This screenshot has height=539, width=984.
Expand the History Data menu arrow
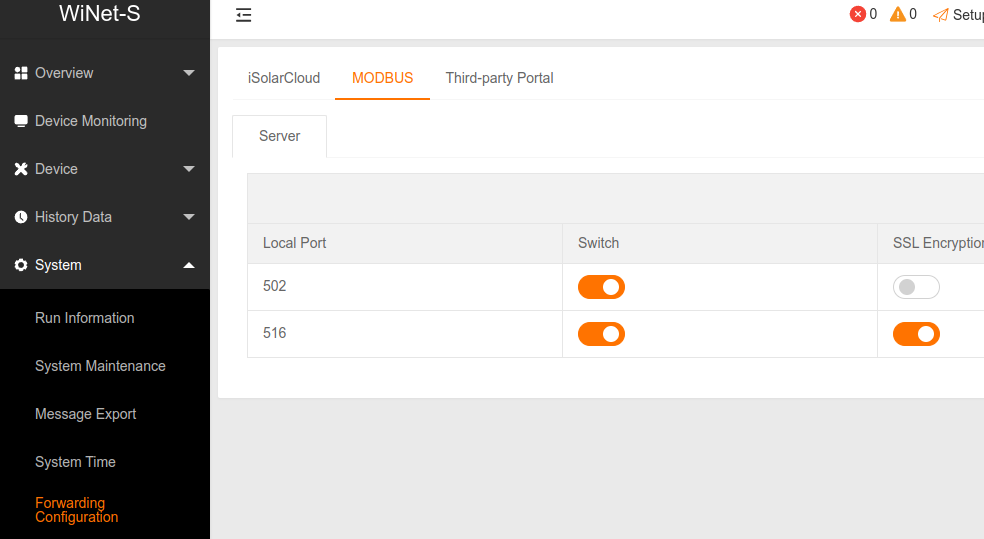pyautogui.click(x=189, y=217)
